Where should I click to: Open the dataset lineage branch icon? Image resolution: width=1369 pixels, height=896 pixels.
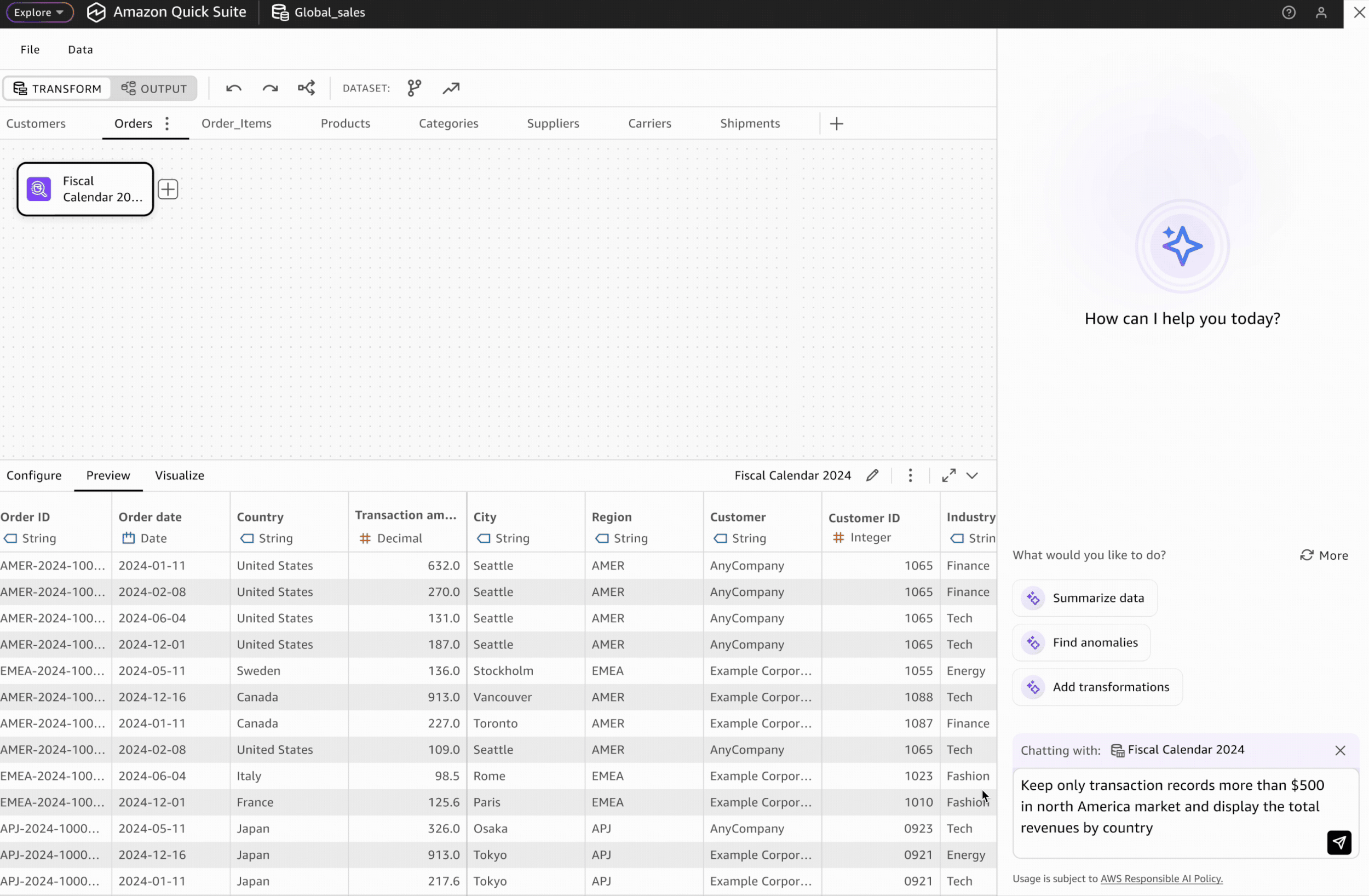point(414,88)
